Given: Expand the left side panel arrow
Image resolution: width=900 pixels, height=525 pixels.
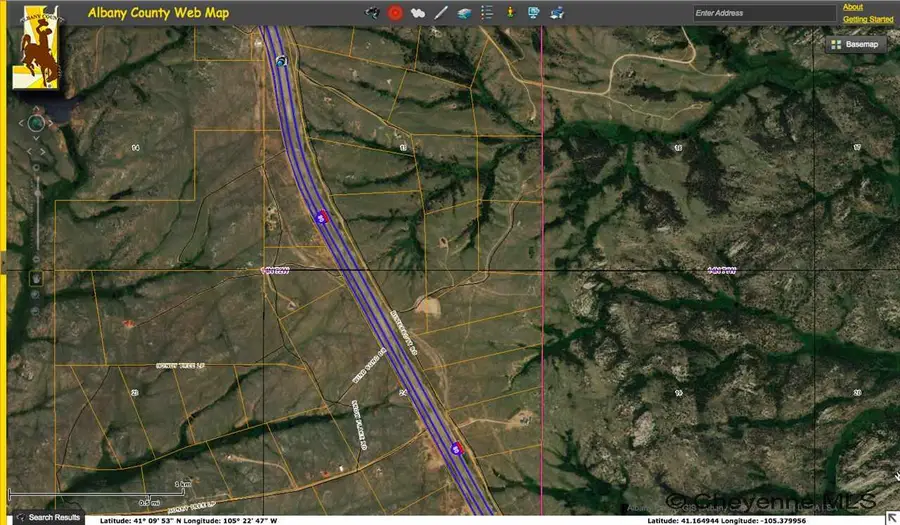Looking at the screenshot, I should tap(3, 263).
